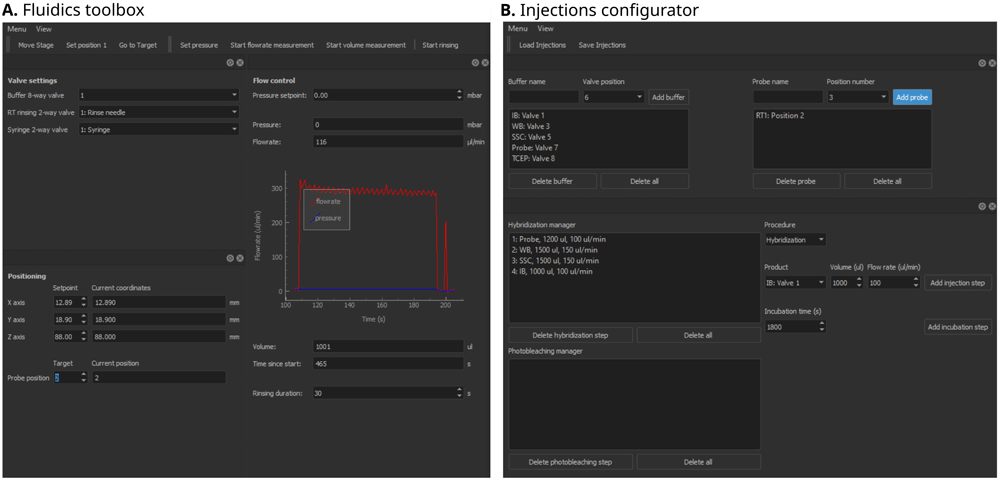Click the Probe name input field

788,97
